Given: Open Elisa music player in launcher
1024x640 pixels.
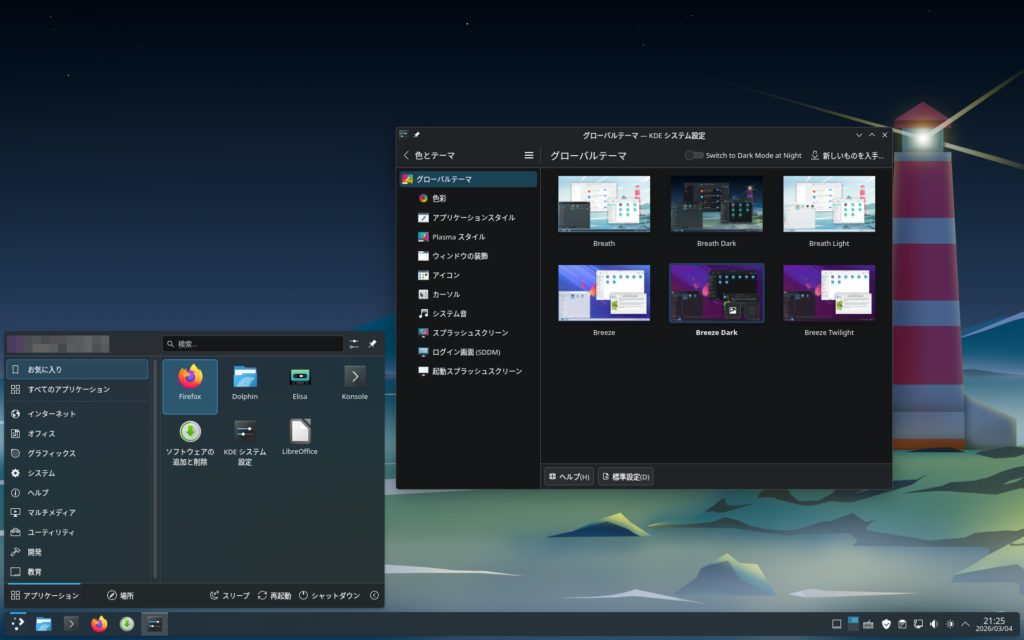Looking at the screenshot, I should [x=299, y=384].
